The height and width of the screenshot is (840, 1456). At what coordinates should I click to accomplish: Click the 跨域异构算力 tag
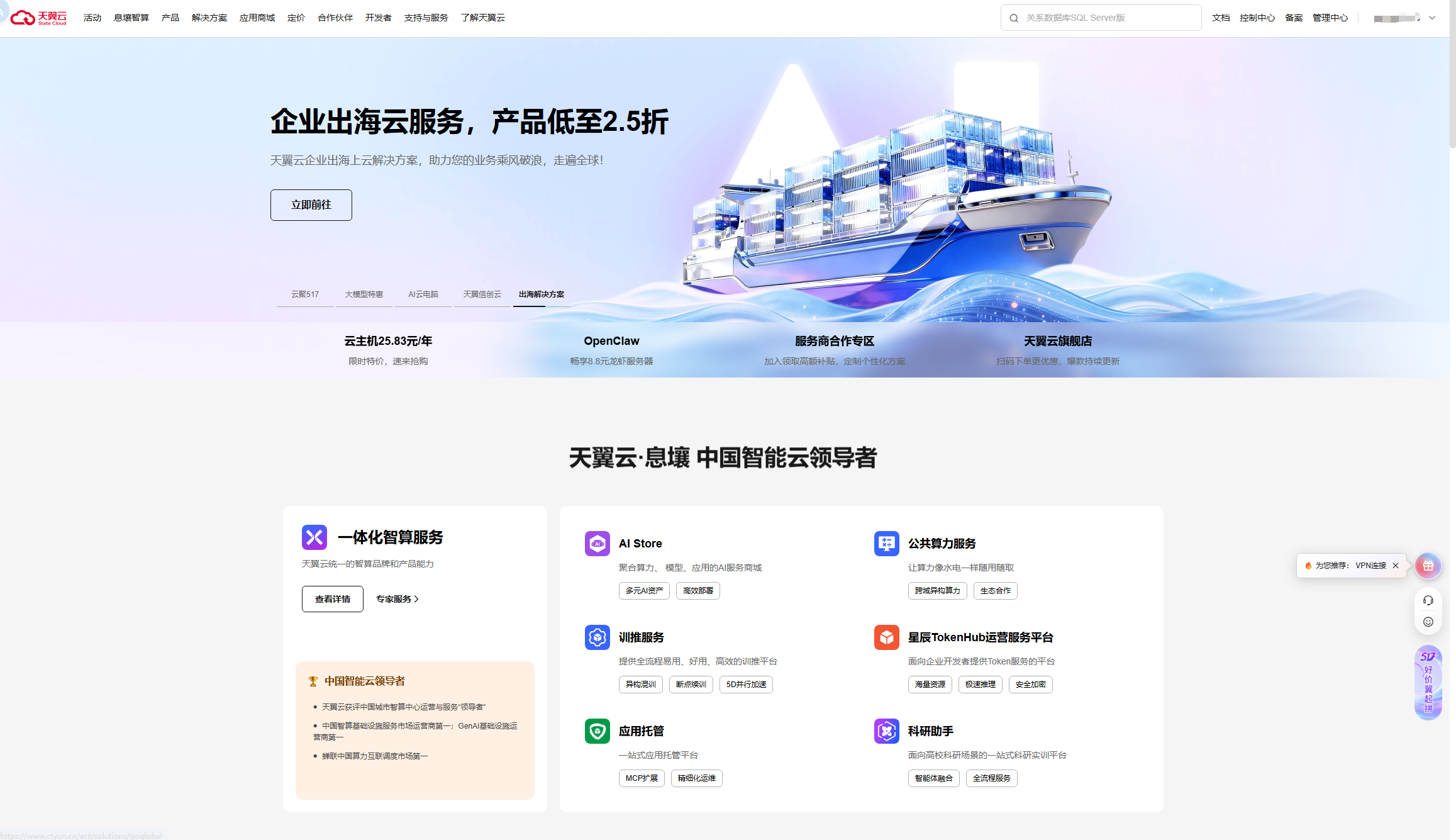938,591
